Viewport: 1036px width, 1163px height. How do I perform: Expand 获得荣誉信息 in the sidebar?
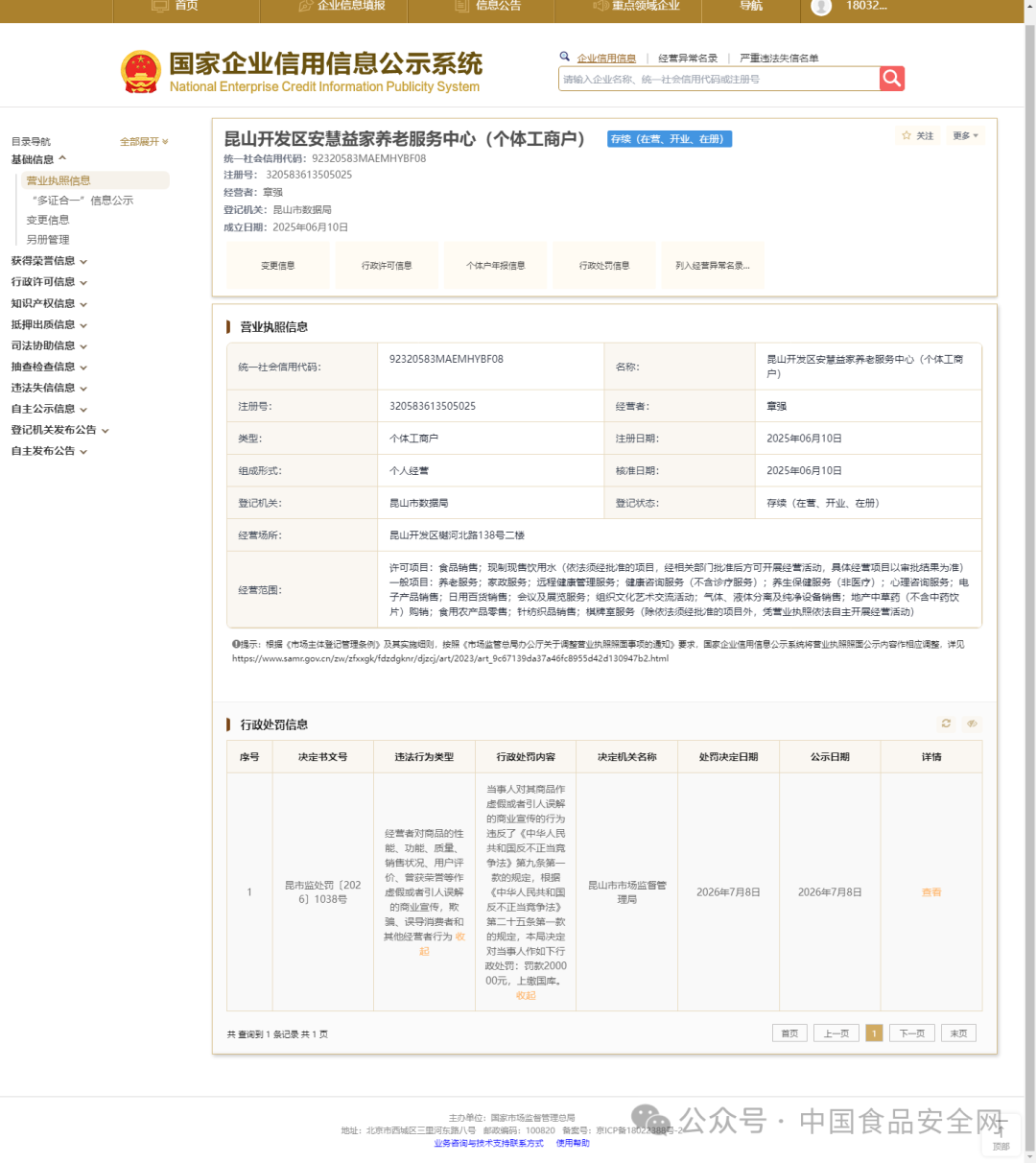click(49, 261)
